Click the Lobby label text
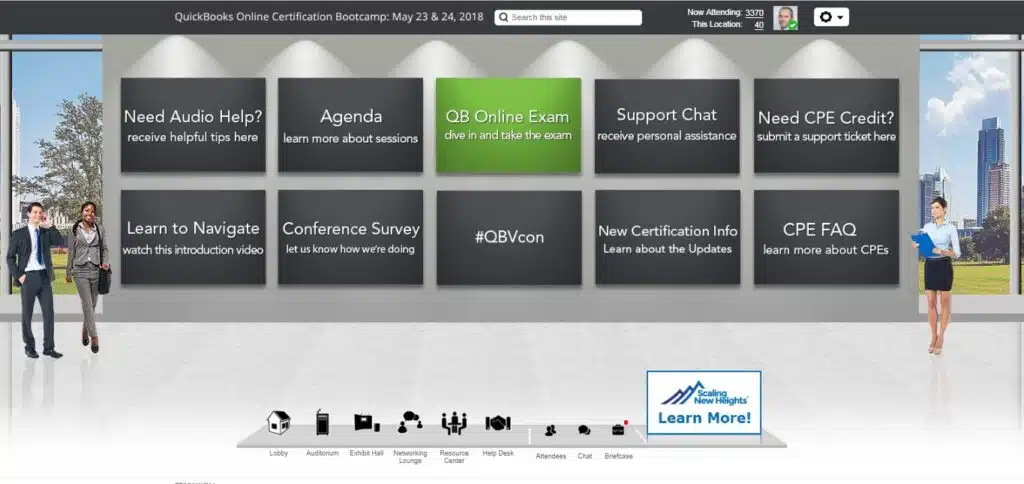Viewport: 1024px width, 484px height. coord(279,453)
